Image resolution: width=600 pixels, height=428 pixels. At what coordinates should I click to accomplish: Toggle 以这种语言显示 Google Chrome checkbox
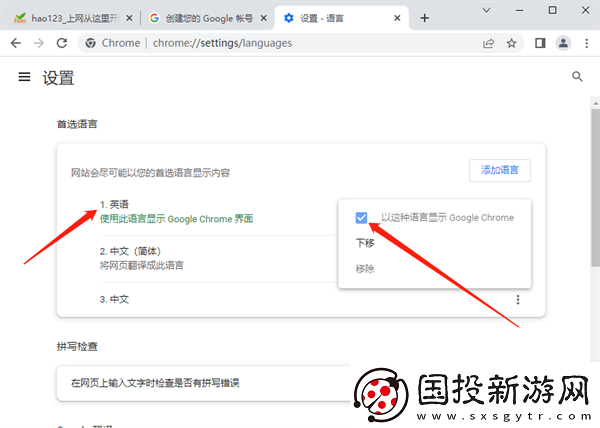click(361, 218)
